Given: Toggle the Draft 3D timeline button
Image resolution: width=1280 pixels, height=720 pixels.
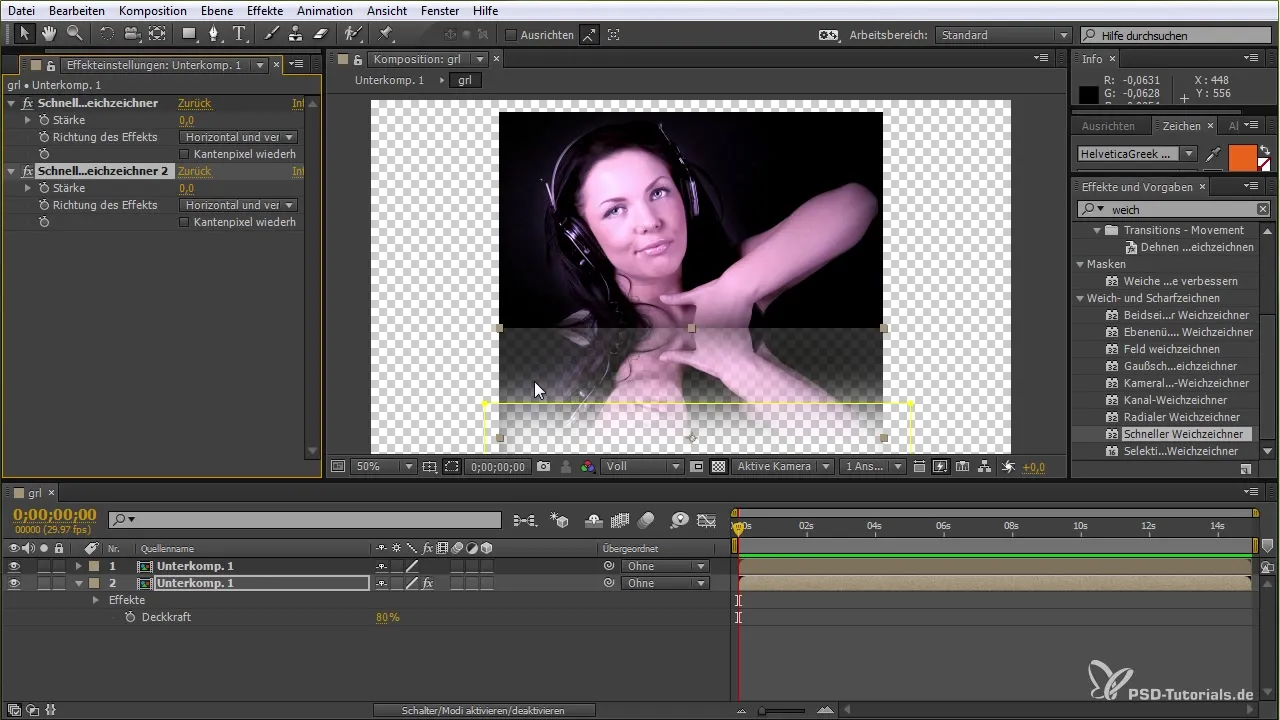Looking at the screenshot, I should tap(560, 520).
